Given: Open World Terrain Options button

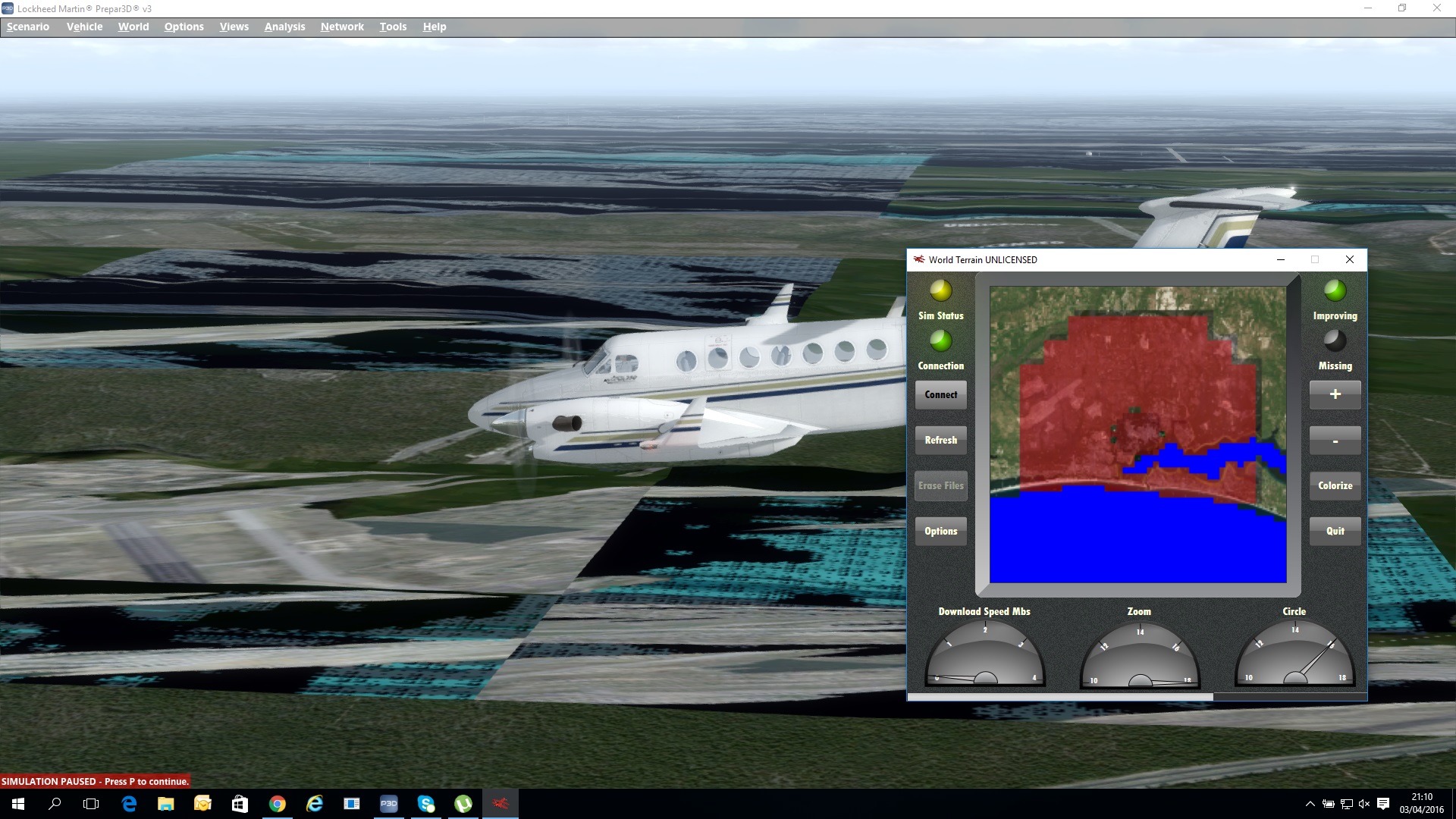Looking at the screenshot, I should (941, 531).
